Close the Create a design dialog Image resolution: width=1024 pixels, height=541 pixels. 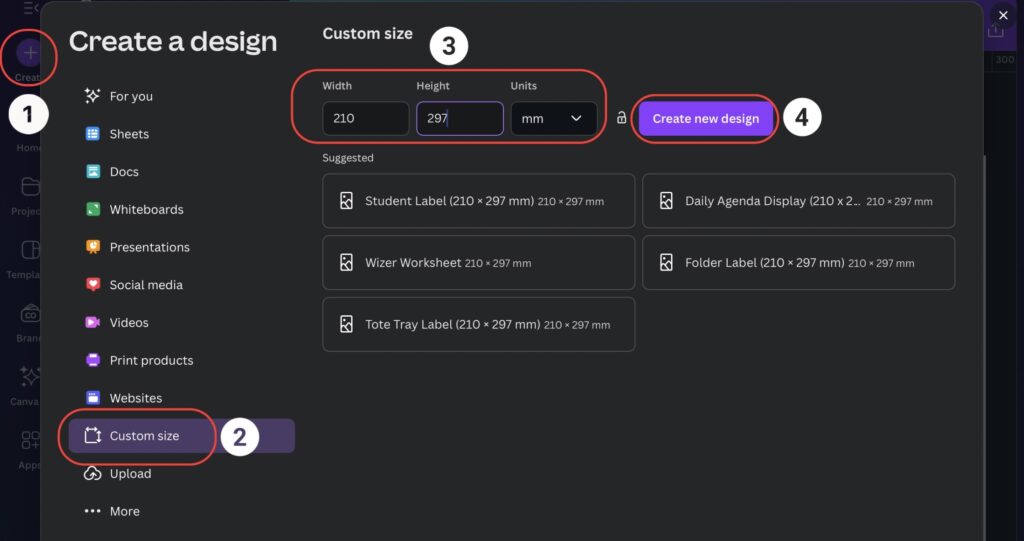[x=1003, y=15]
